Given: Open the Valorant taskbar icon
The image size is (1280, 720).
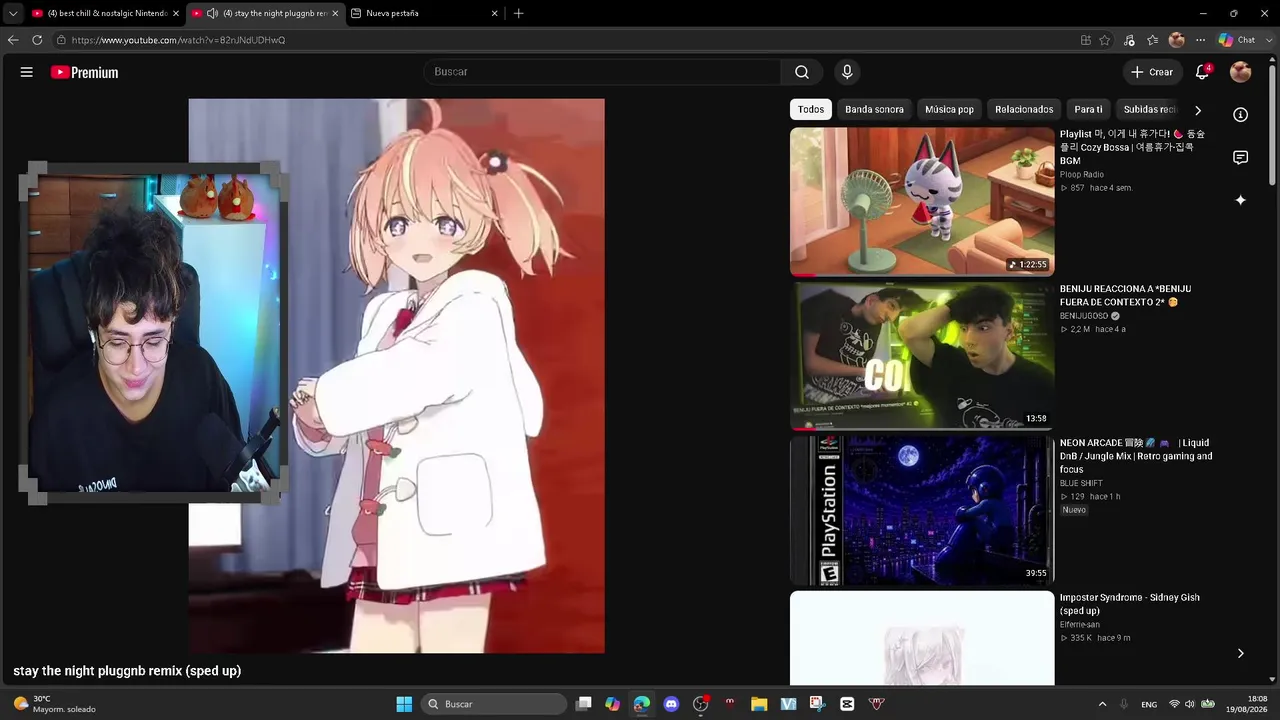Looking at the screenshot, I should [x=877, y=704].
